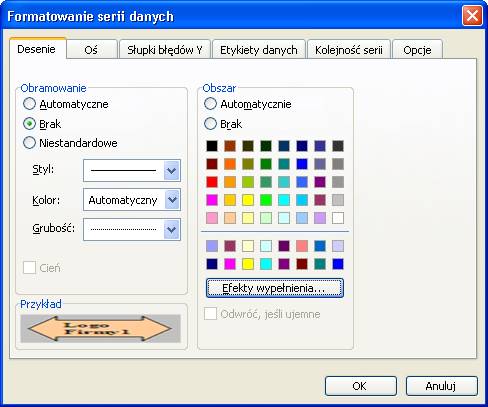Choose the orange swatch in second row
The width and height of the screenshot is (488, 407).
click(230, 164)
